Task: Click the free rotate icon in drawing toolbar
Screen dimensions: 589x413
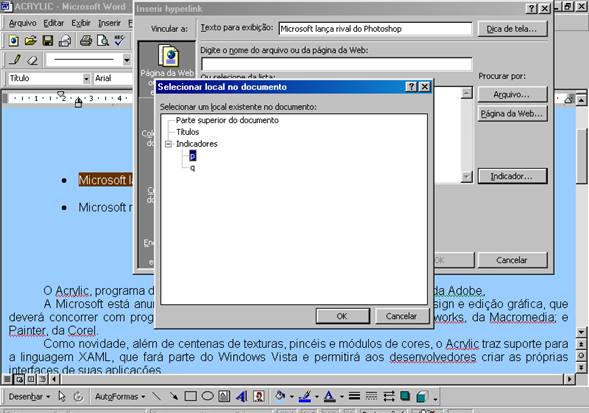Action: tap(78, 396)
